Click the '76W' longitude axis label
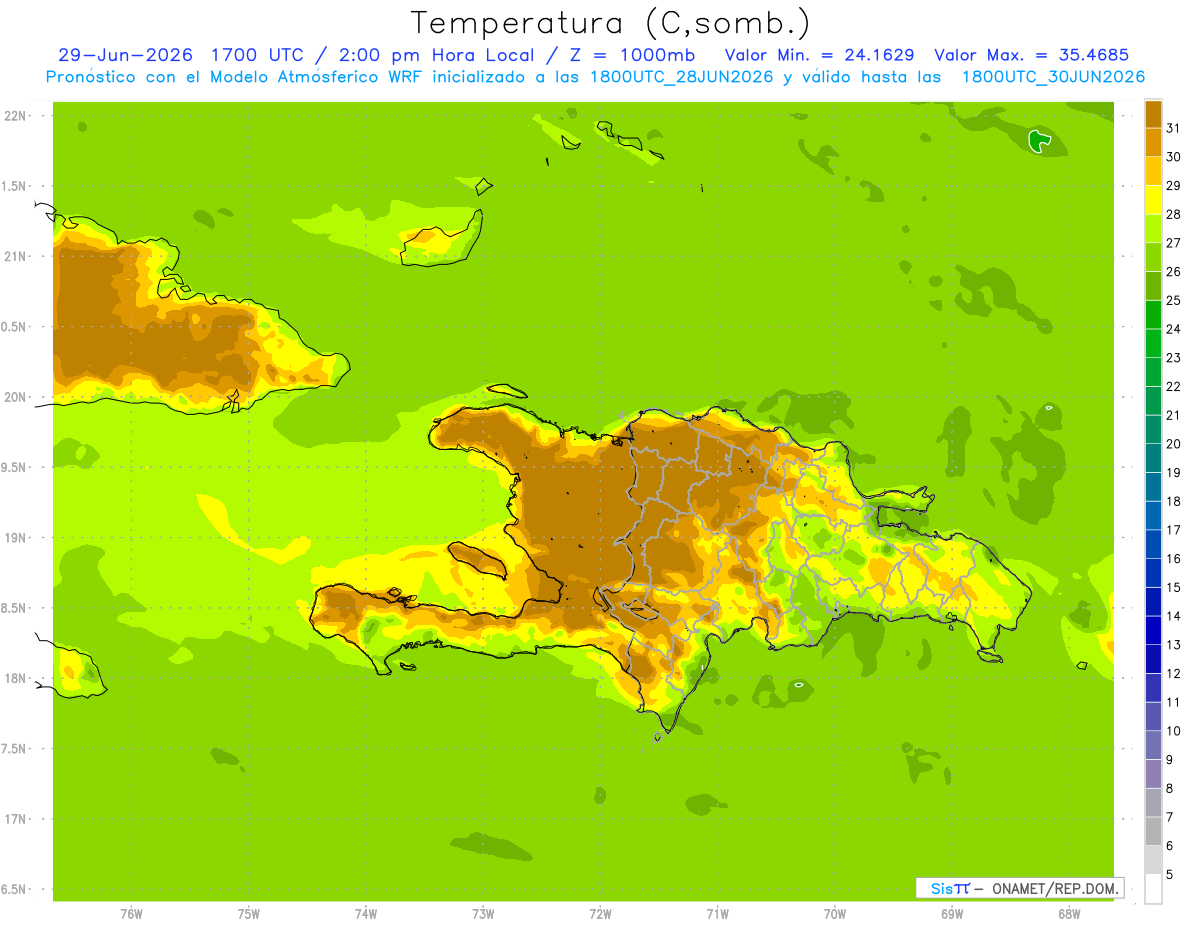 (131, 913)
